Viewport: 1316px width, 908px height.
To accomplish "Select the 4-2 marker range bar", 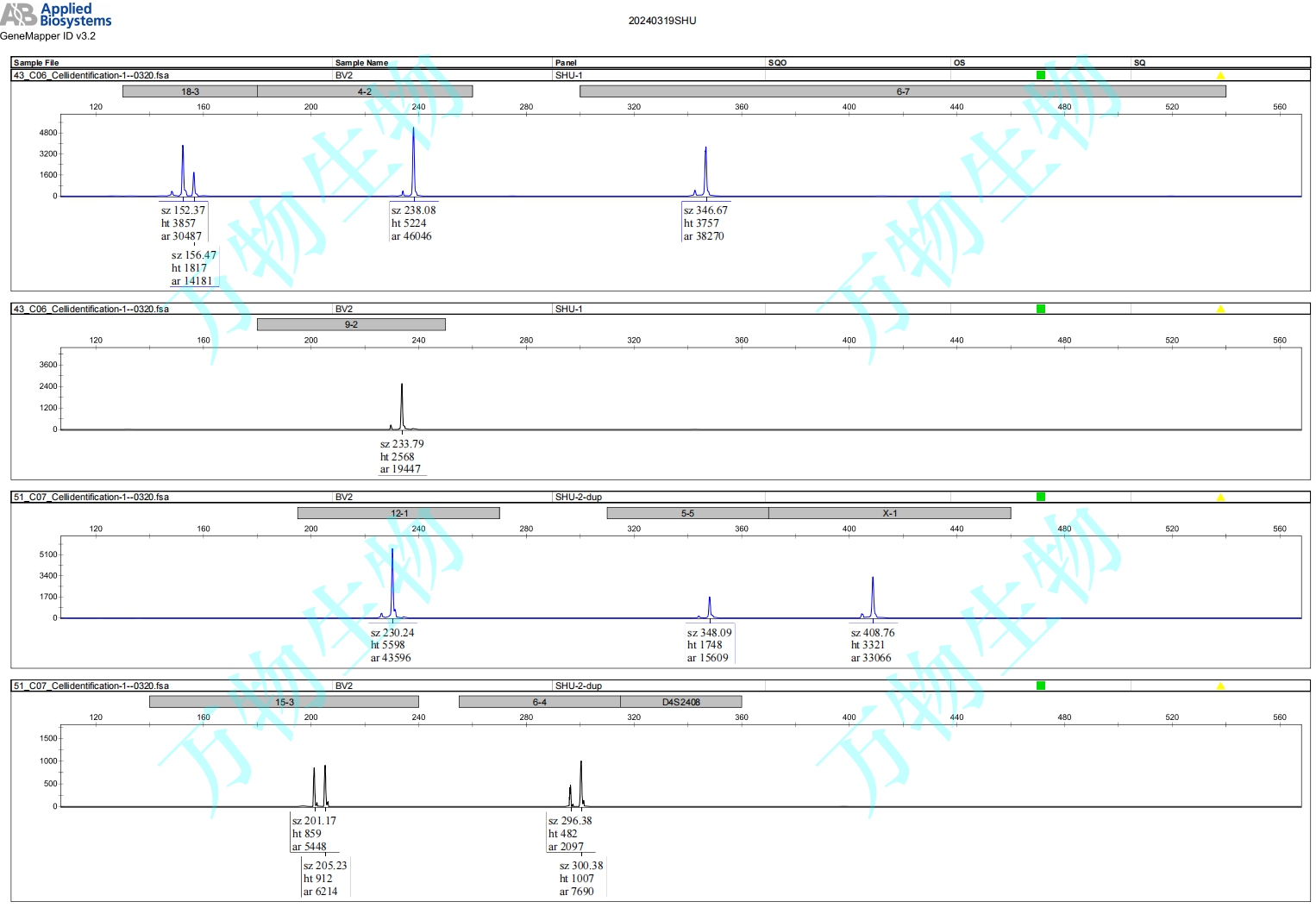I will pyautogui.click(x=365, y=91).
